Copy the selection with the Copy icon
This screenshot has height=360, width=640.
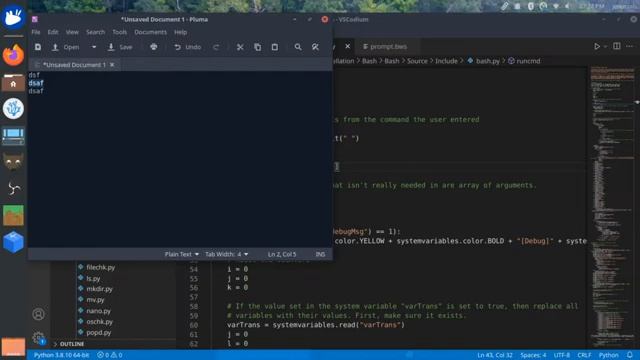point(258,47)
